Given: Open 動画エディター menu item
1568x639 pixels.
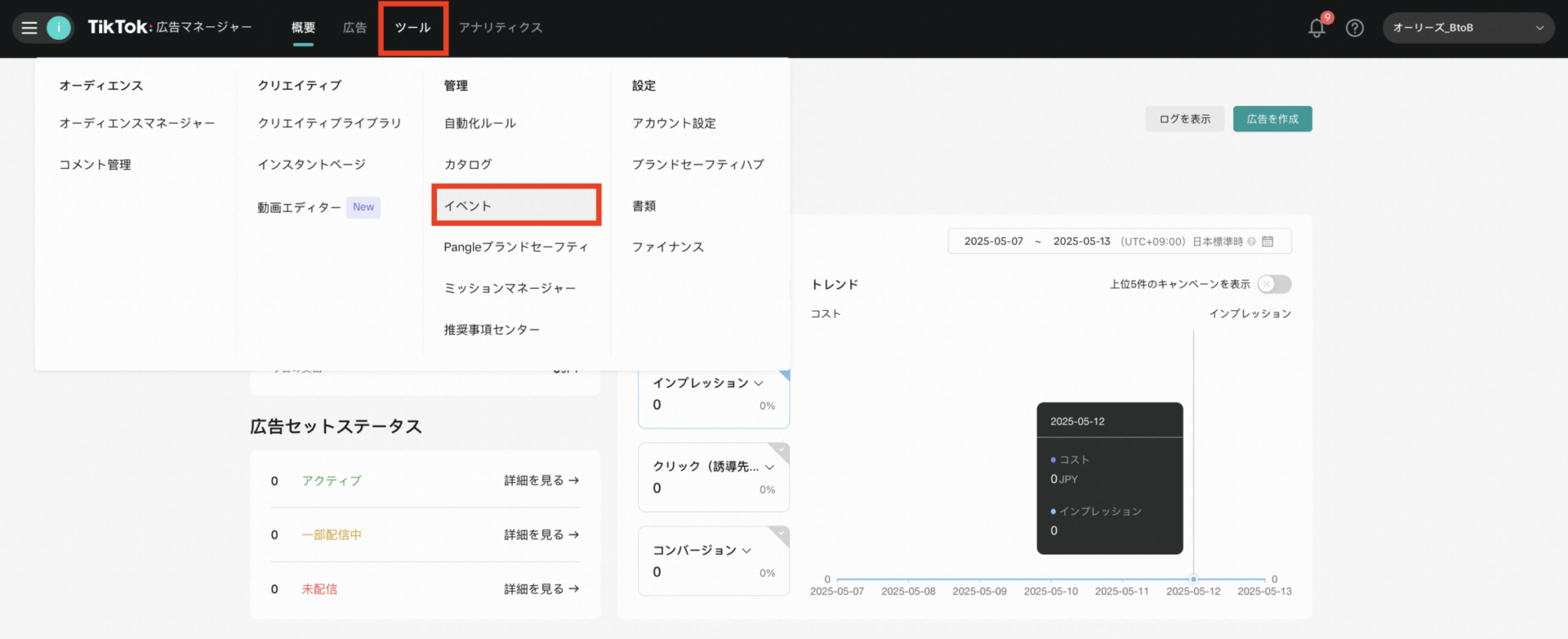Looking at the screenshot, I should [299, 207].
